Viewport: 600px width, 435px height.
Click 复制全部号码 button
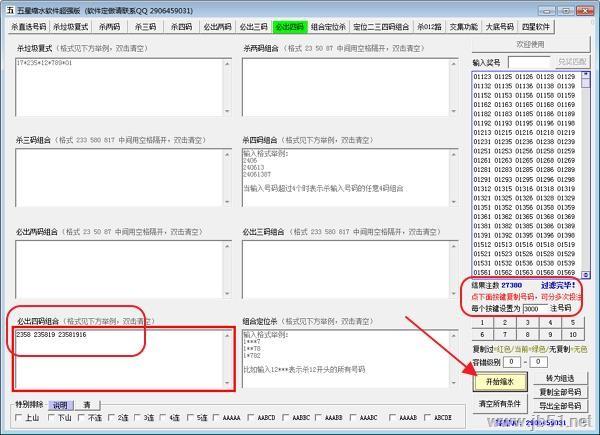click(x=561, y=391)
